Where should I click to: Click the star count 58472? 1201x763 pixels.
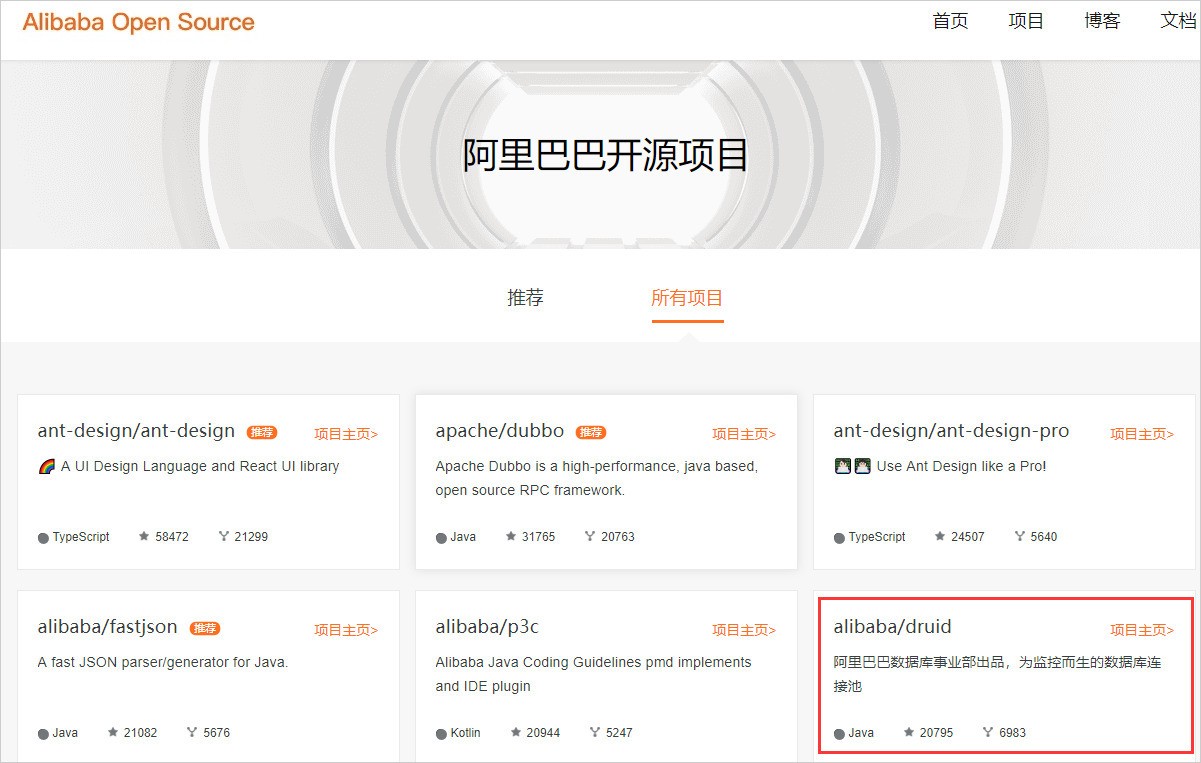pos(172,536)
